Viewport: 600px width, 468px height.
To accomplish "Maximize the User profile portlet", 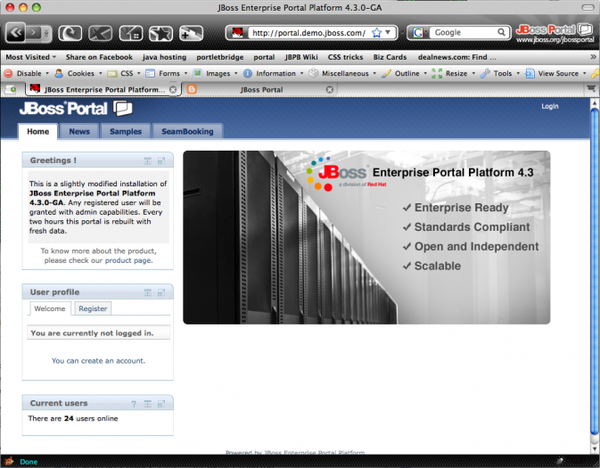I will (161, 292).
